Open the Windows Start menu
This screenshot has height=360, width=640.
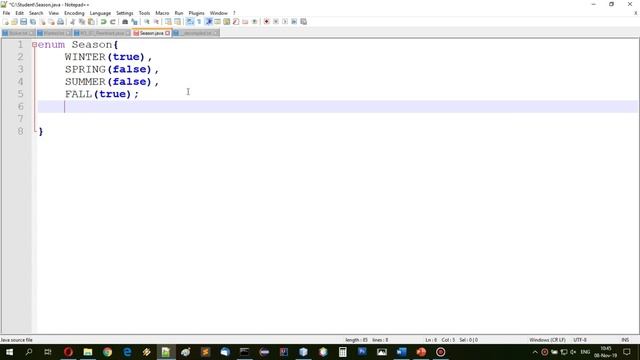pyautogui.click(x=9, y=352)
